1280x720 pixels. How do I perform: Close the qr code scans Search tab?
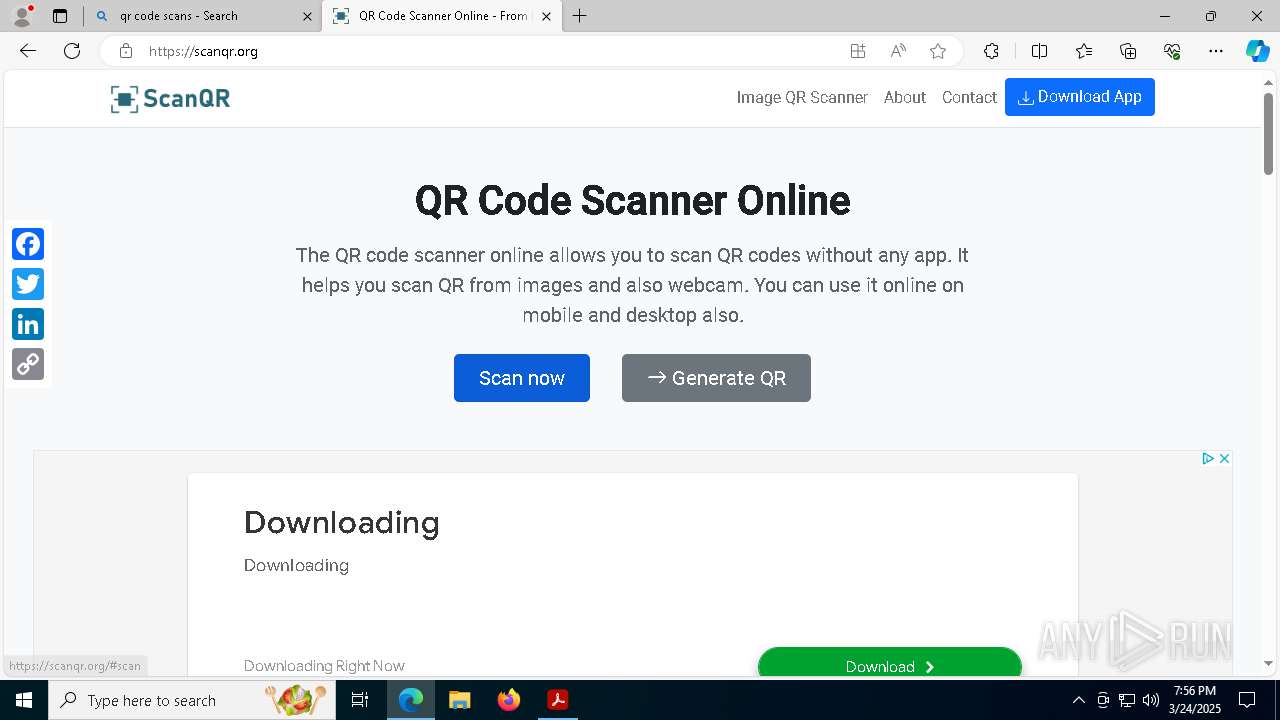[x=307, y=16]
